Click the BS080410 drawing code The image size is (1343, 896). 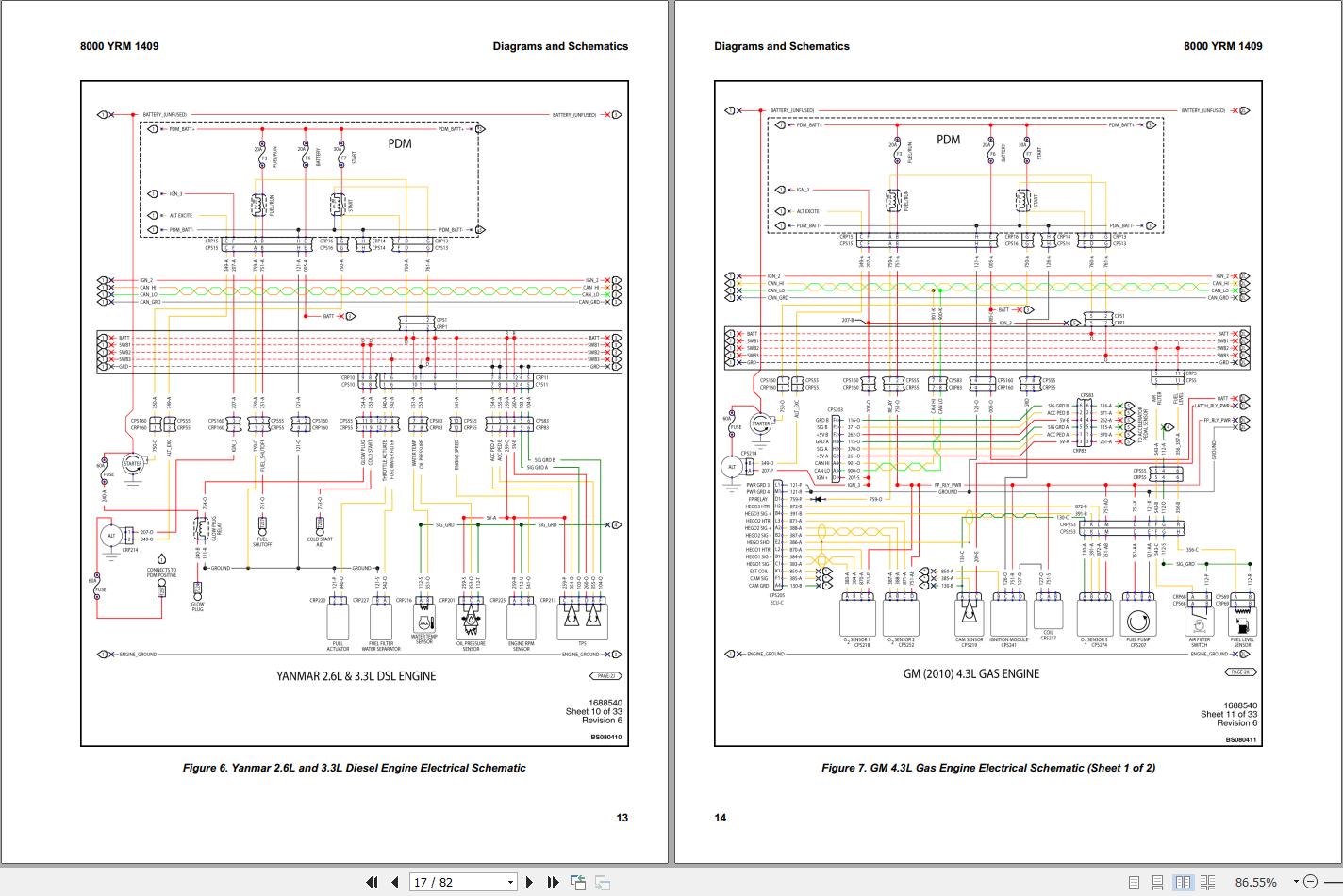[x=606, y=738]
